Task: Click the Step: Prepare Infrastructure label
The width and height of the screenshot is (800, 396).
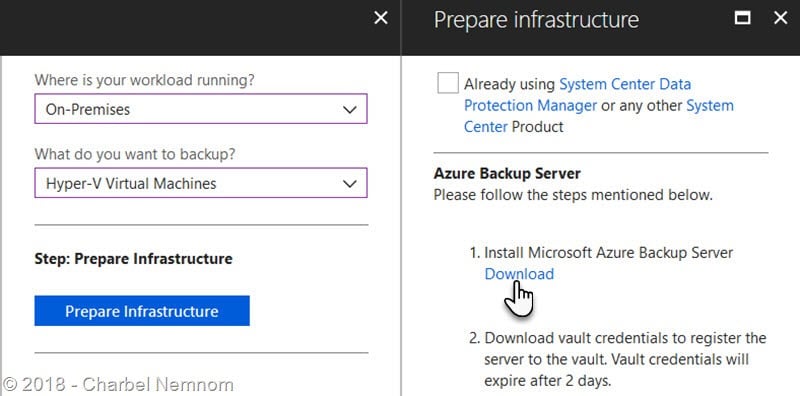Action: pos(133,259)
